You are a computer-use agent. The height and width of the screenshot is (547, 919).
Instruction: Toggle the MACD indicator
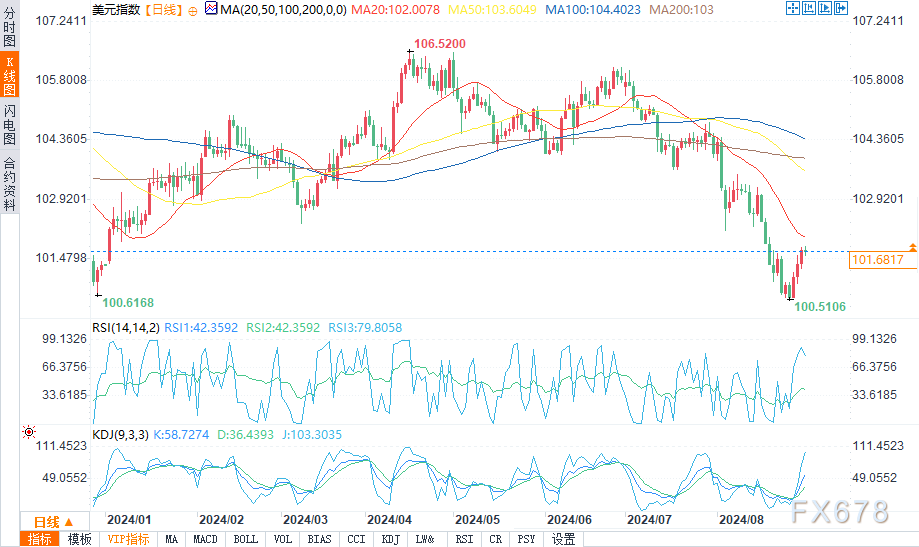pyautogui.click(x=205, y=539)
